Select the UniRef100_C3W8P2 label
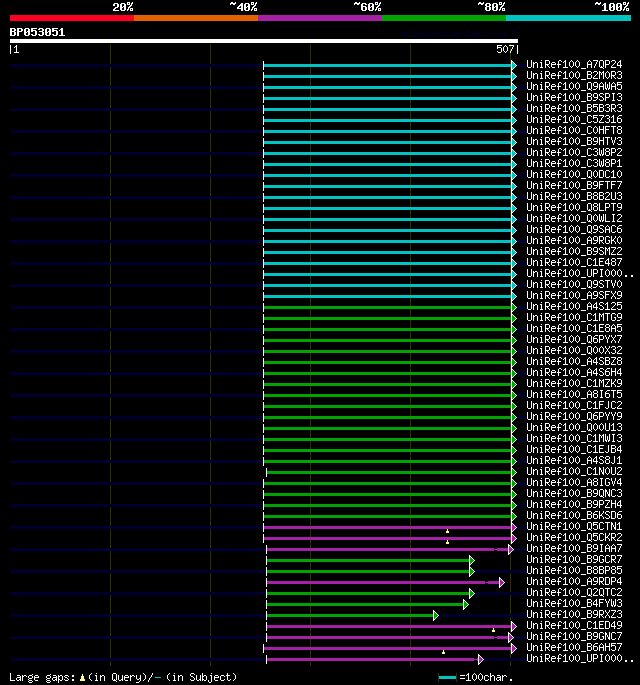This screenshot has width=640, height=685. (x=574, y=152)
